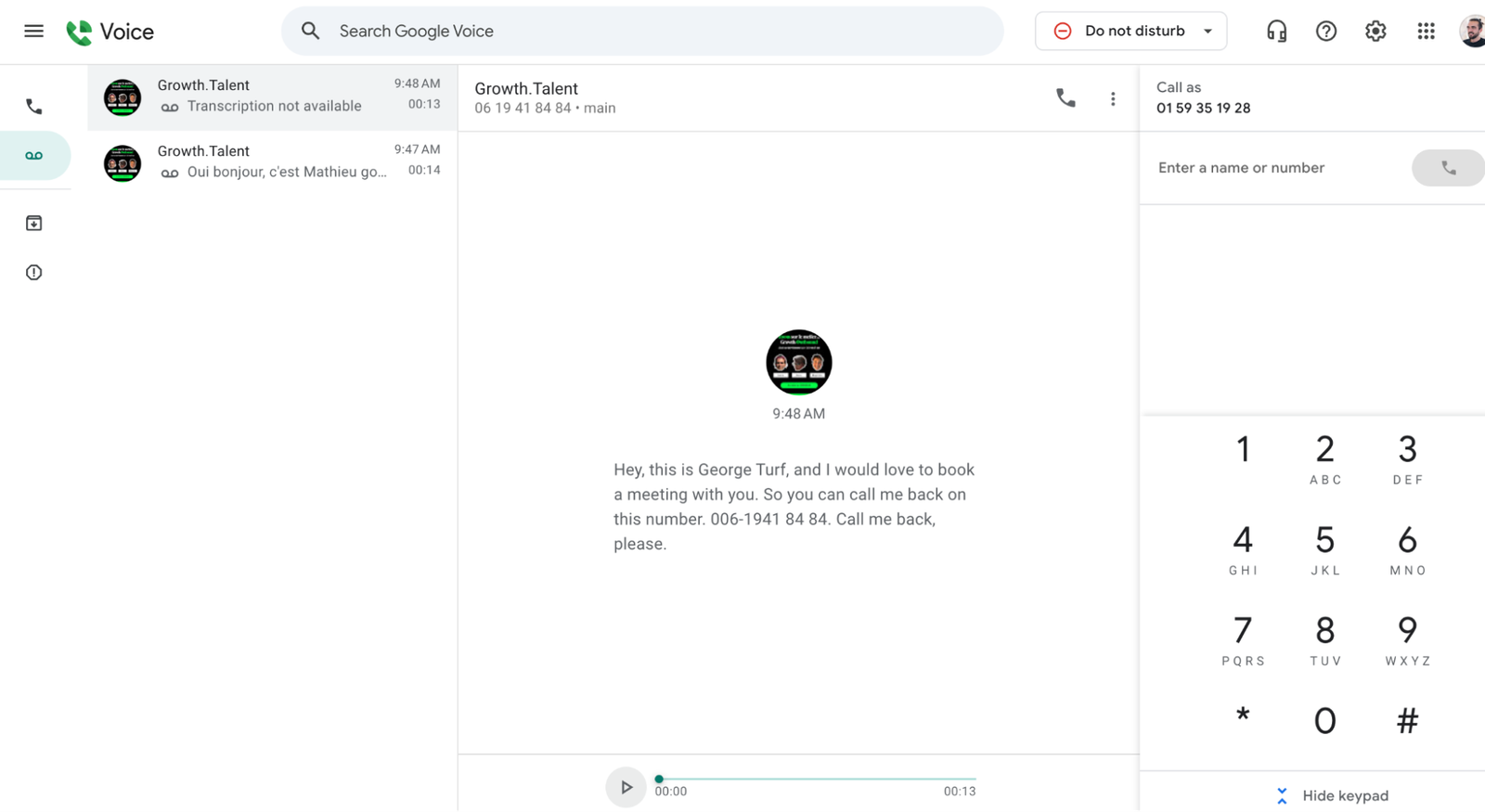Expand the Do not disturb dropdown
Screen dimensions: 1485x812
[1130, 31]
